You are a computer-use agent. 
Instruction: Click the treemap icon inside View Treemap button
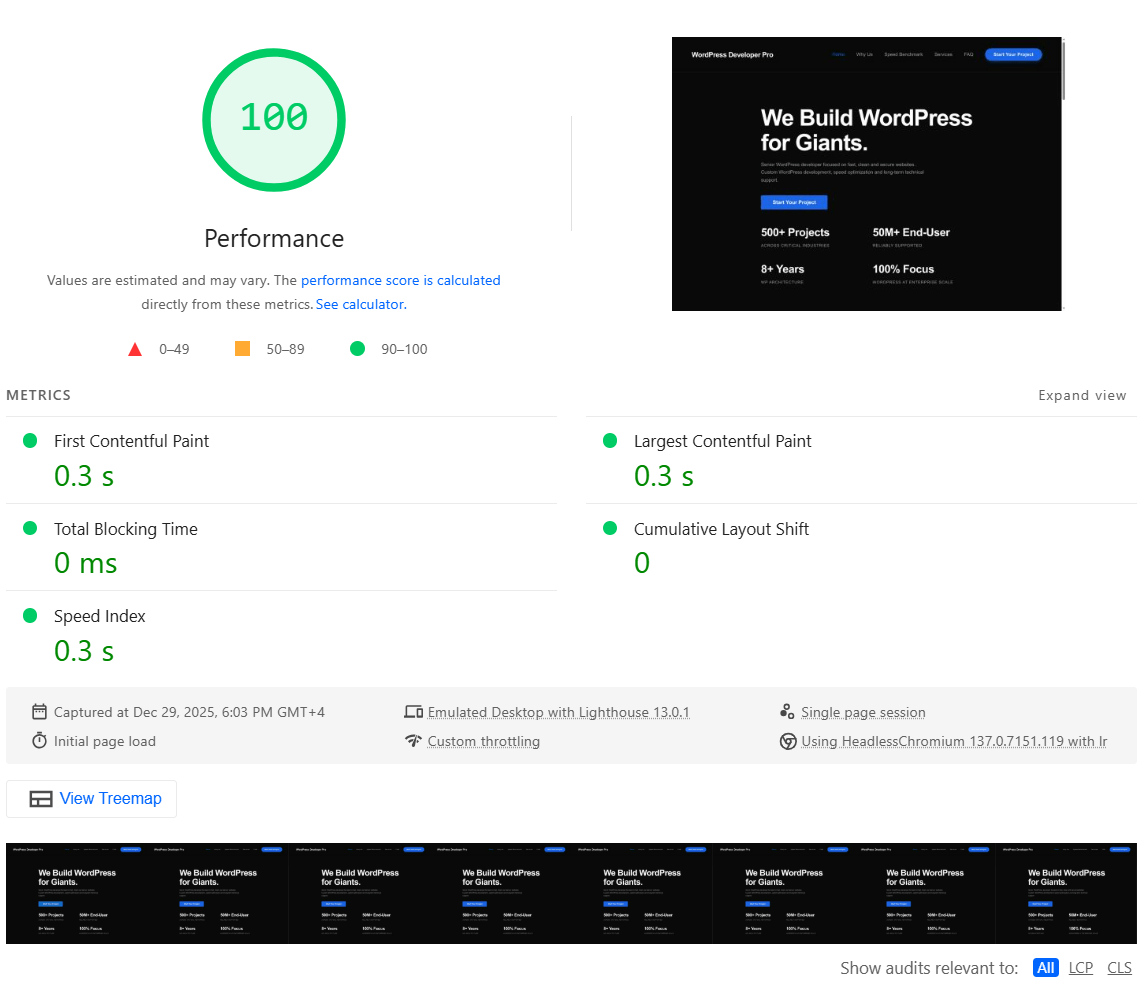coord(41,798)
